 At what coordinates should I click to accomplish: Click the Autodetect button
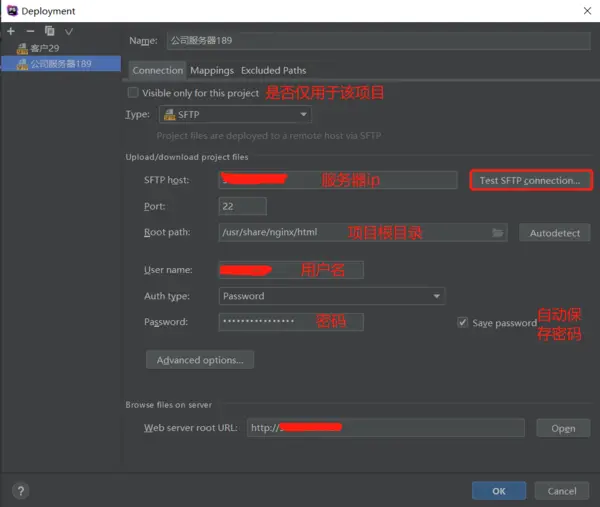pyautogui.click(x=554, y=233)
